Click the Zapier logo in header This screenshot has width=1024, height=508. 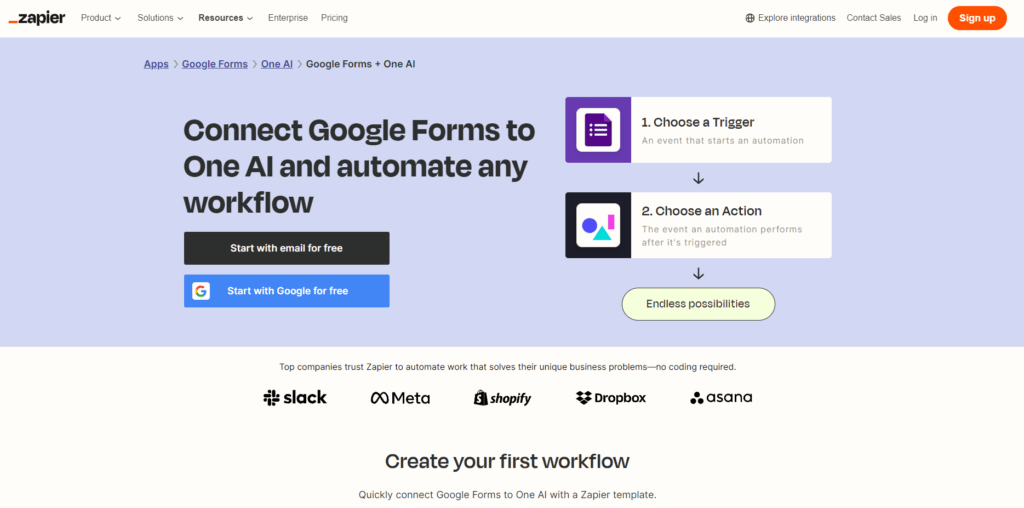37,18
